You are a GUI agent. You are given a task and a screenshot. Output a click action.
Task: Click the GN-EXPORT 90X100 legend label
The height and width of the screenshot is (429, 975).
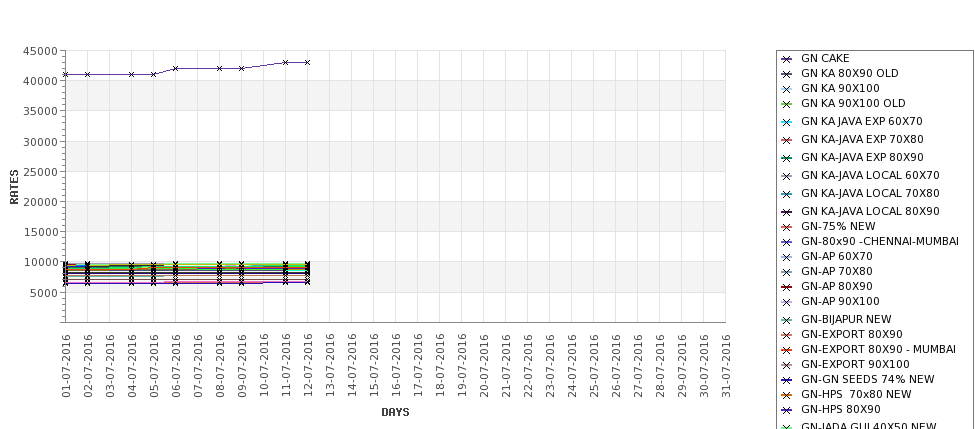[x=855, y=364]
